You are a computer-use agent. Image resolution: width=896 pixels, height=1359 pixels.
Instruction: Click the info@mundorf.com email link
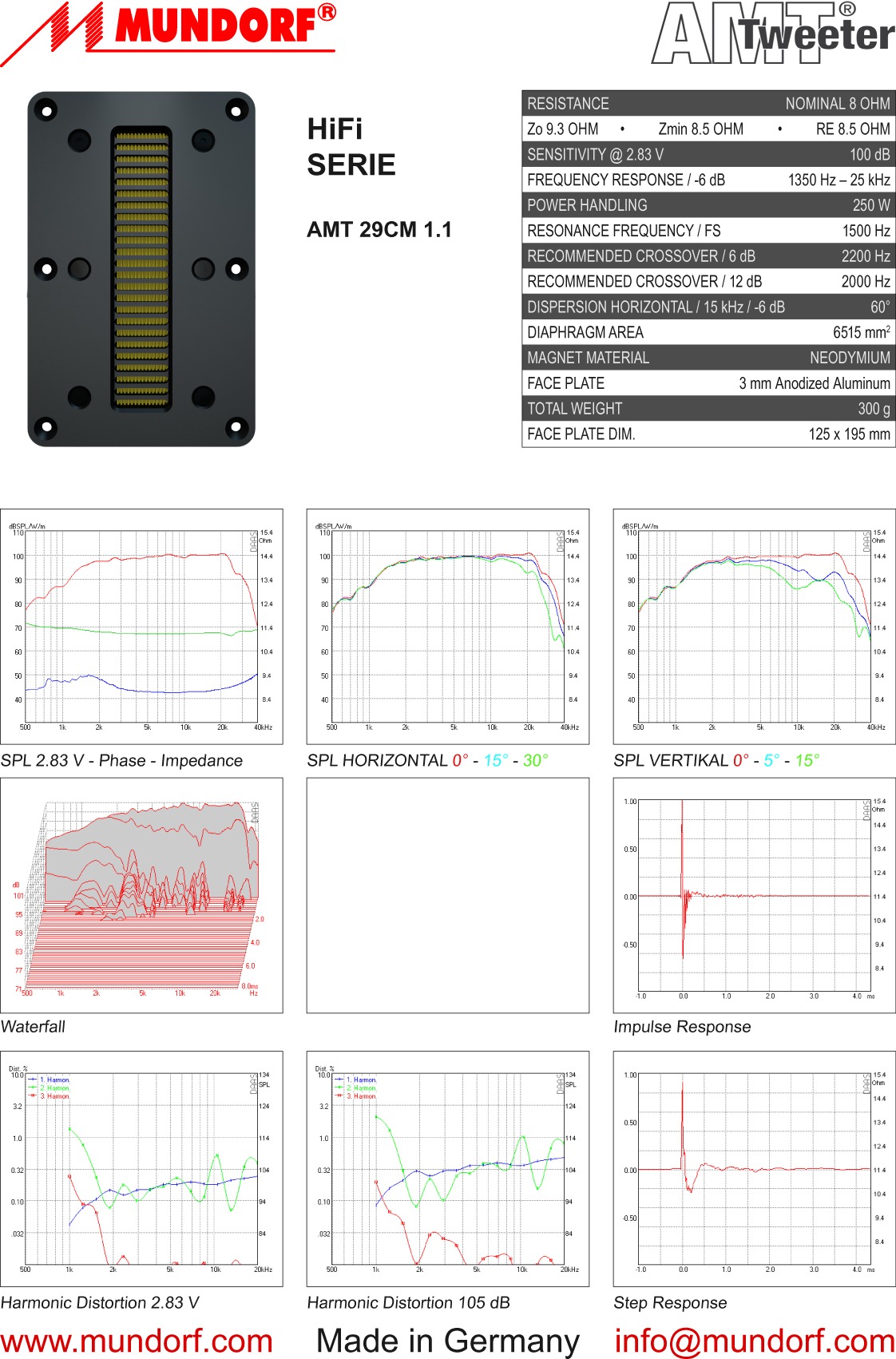click(x=755, y=1340)
